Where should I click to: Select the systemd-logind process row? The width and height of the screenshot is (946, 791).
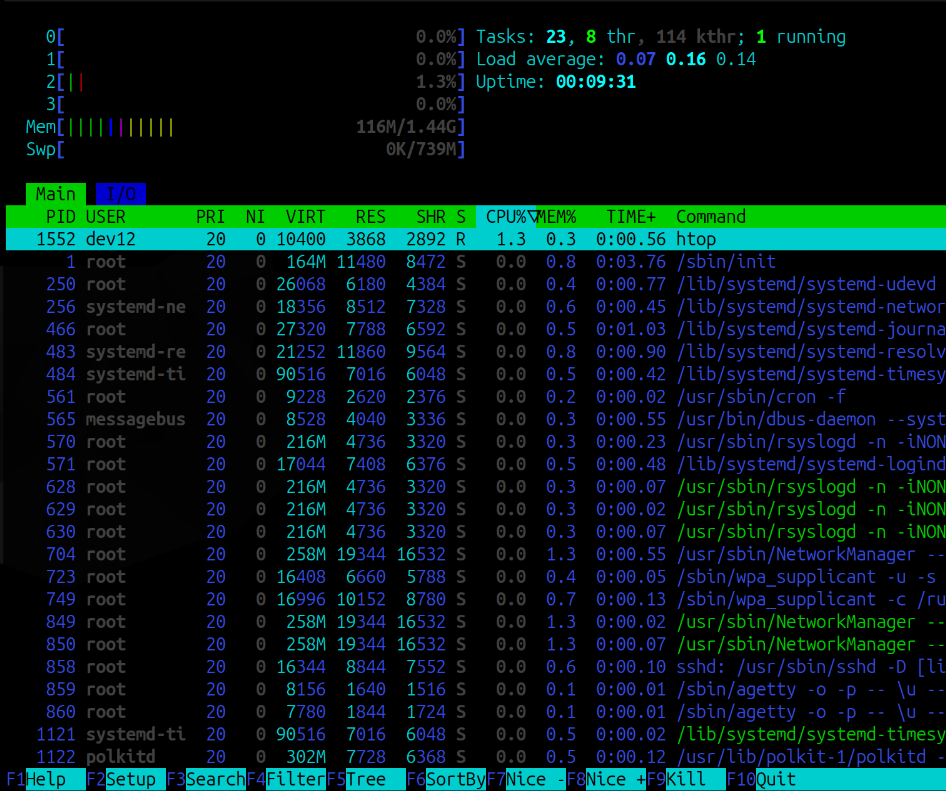476,464
